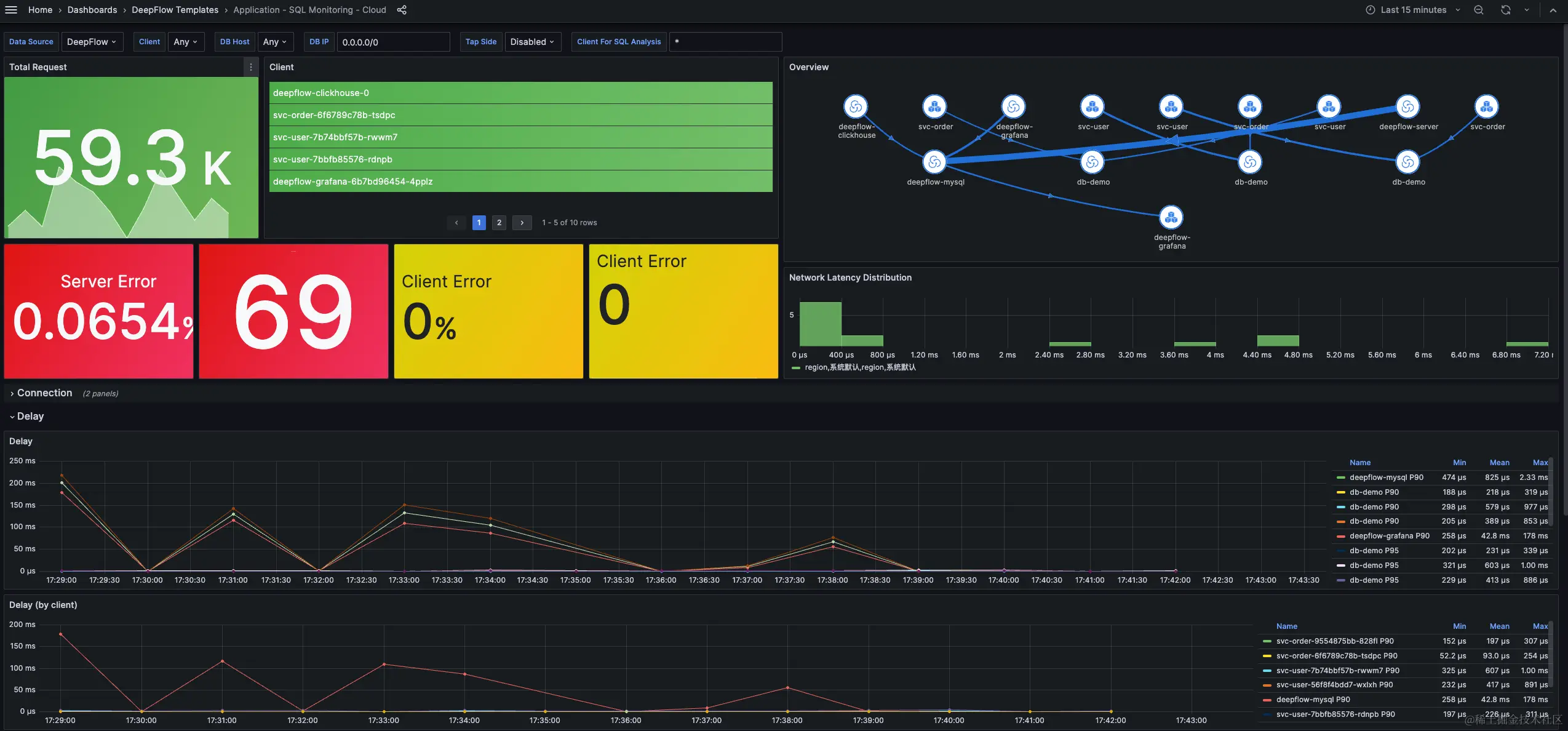Open the DeepFlow data source dropdown

pyautogui.click(x=92, y=42)
